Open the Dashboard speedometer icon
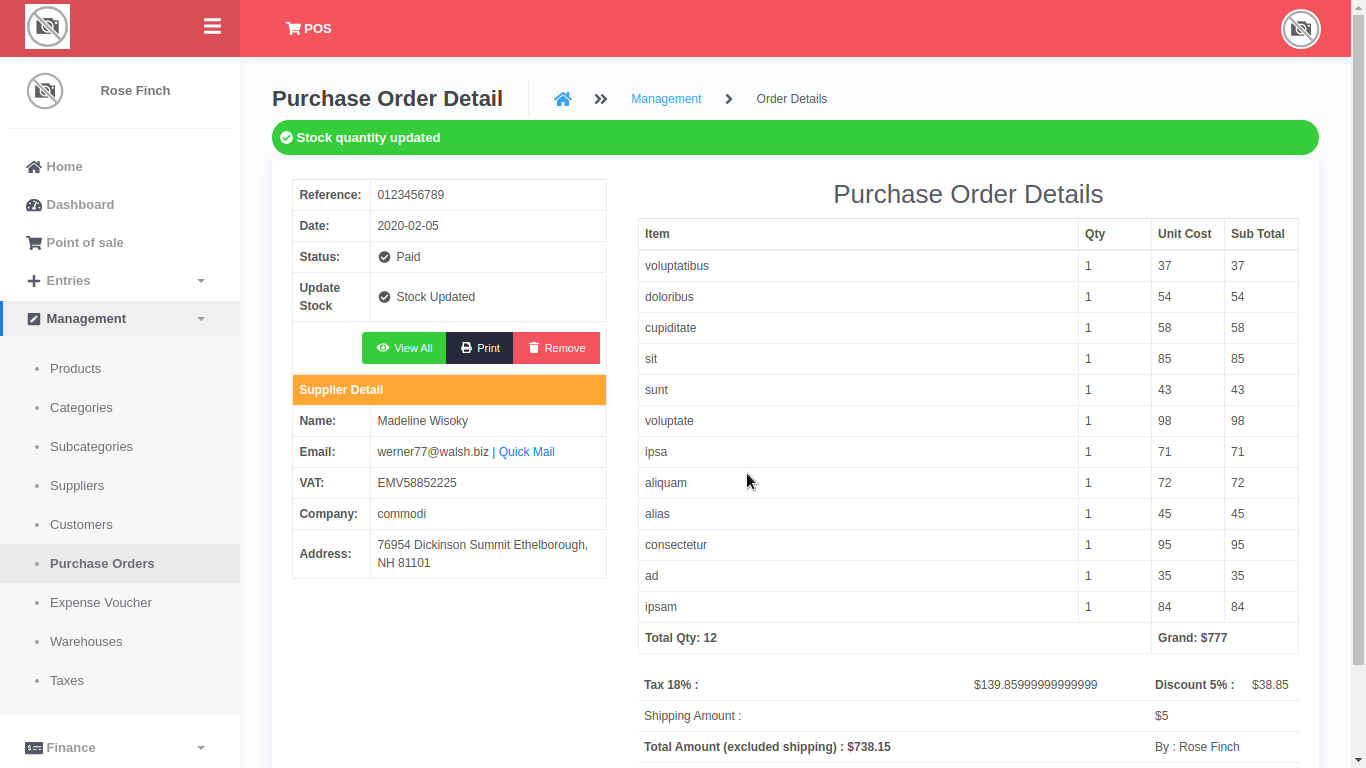Viewport: 1366px width, 768px height. coord(31,204)
